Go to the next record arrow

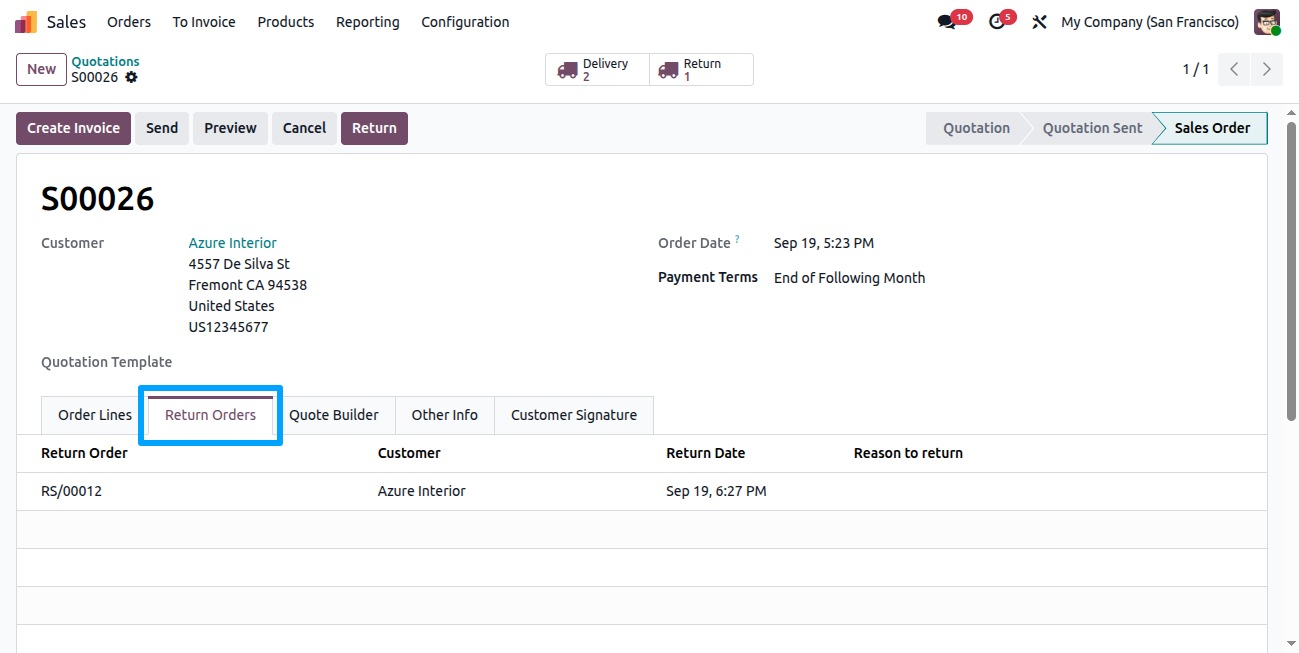pyautogui.click(x=1267, y=70)
